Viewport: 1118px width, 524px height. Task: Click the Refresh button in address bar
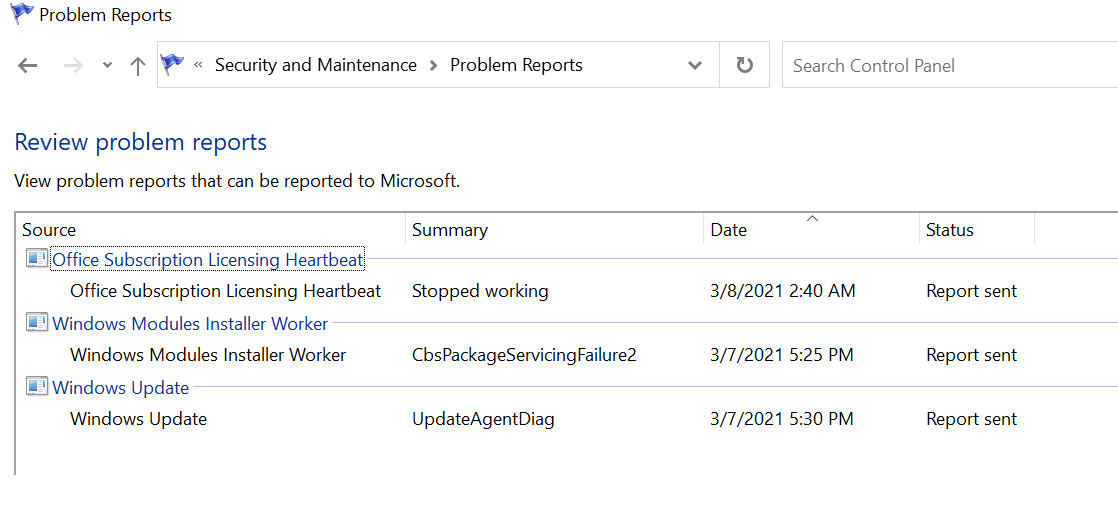click(x=744, y=65)
